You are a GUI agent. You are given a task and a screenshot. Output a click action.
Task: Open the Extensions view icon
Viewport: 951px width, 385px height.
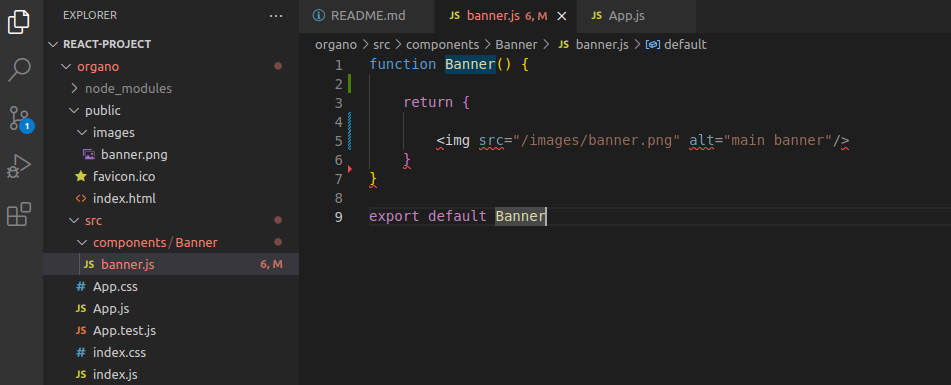19,214
